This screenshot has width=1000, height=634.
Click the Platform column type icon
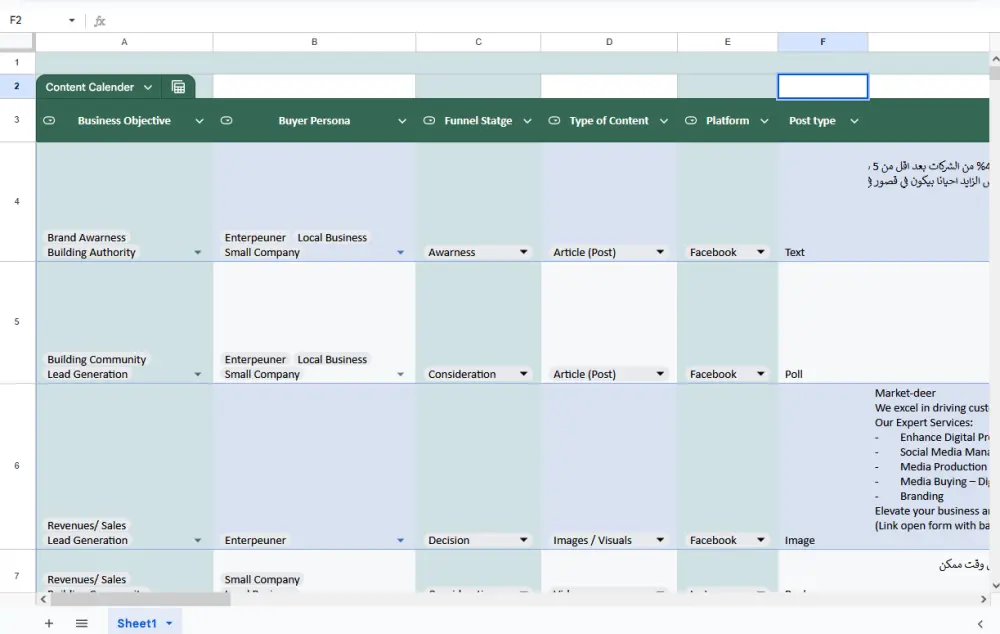pos(691,121)
